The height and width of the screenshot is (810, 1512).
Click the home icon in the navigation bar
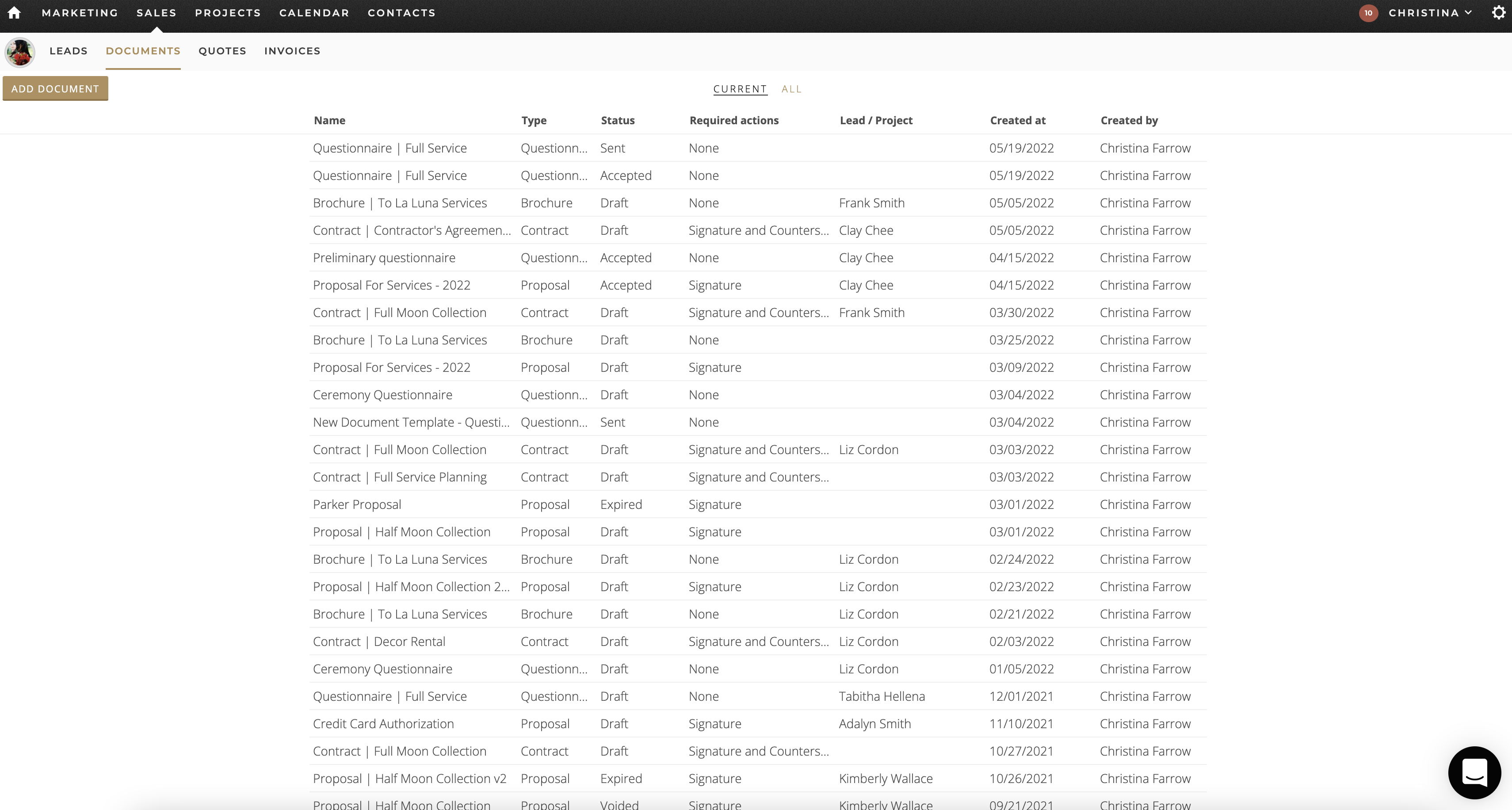click(14, 13)
